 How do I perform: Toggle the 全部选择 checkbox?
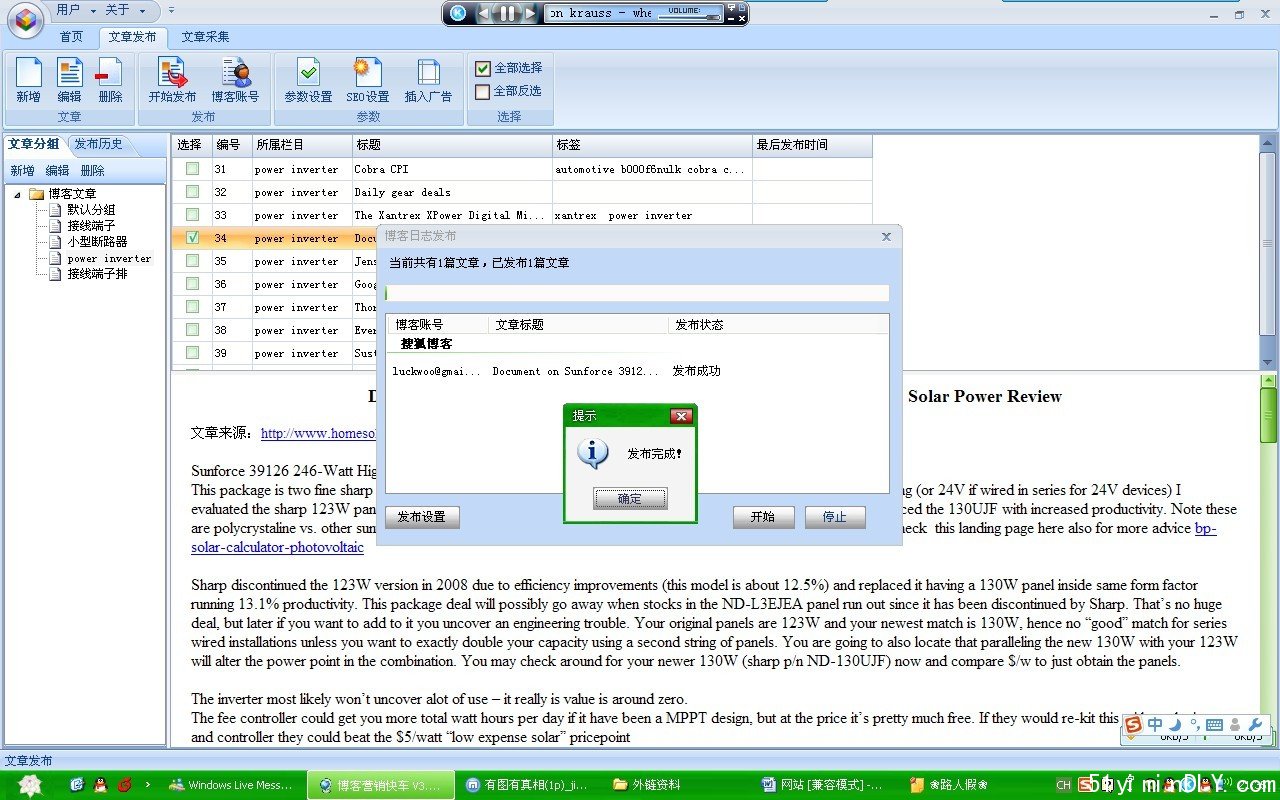tap(483, 68)
